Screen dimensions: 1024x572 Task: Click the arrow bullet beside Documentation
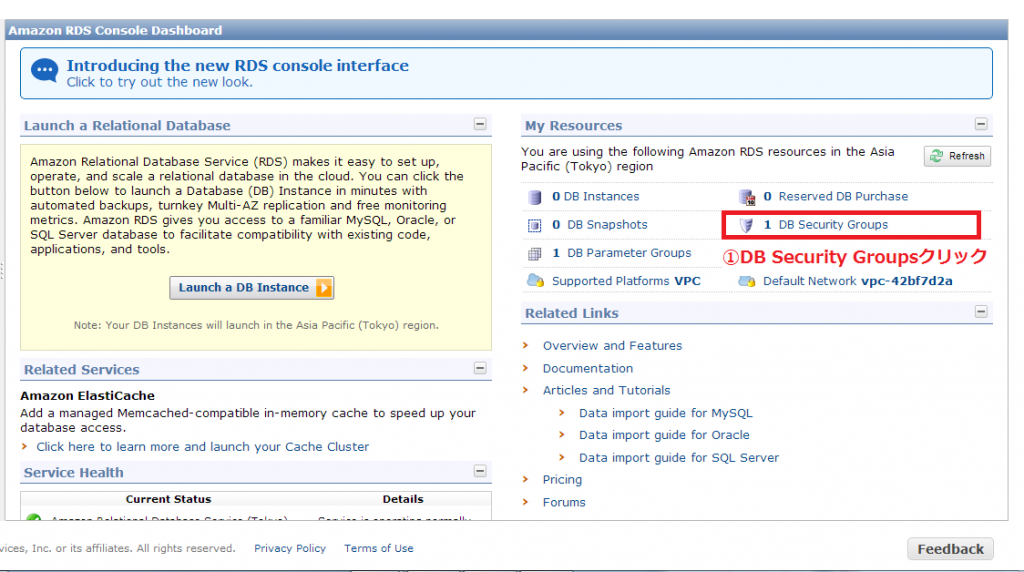click(526, 368)
